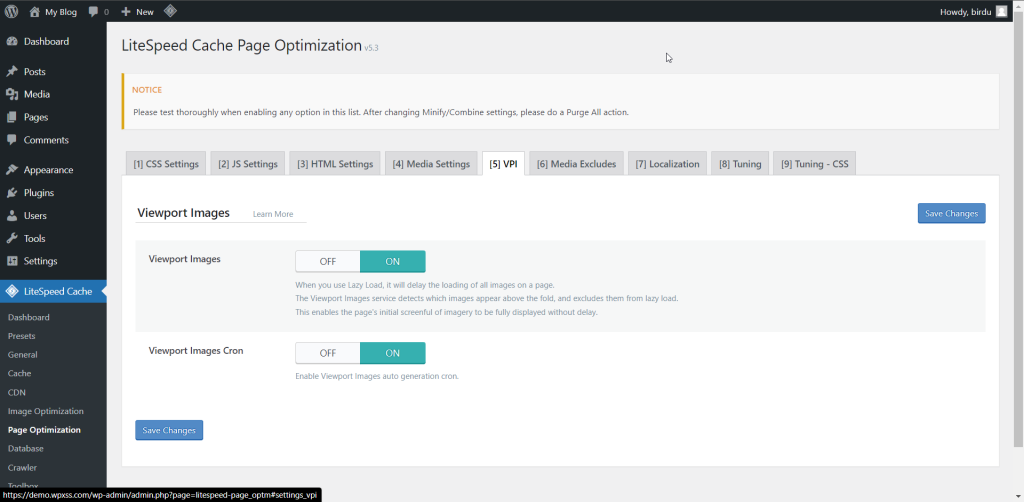Click the LiteSpeed Cache diamond icon in sidebar
Screen dimensions: 1024x502
pyautogui.click(x=12, y=291)
